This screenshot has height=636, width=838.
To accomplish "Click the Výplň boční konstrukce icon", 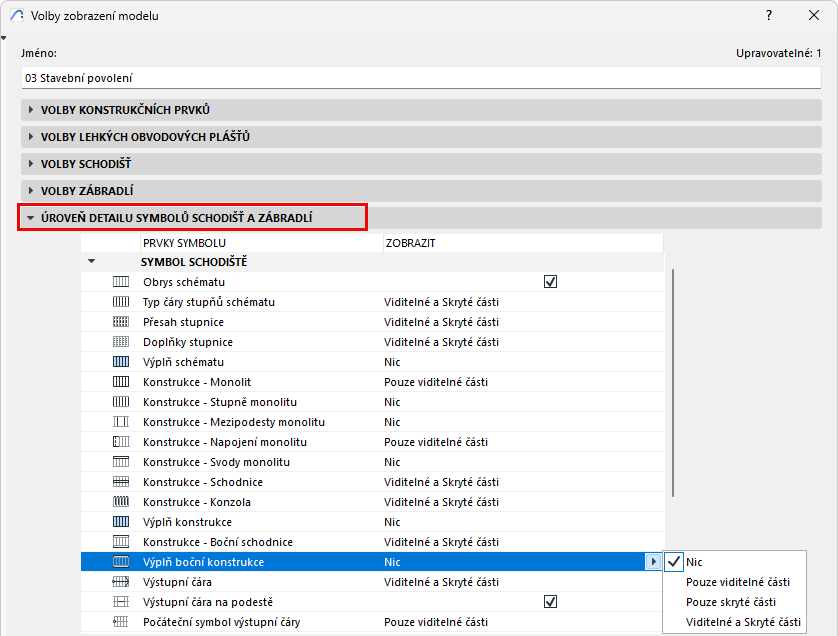I will point(121,562).
